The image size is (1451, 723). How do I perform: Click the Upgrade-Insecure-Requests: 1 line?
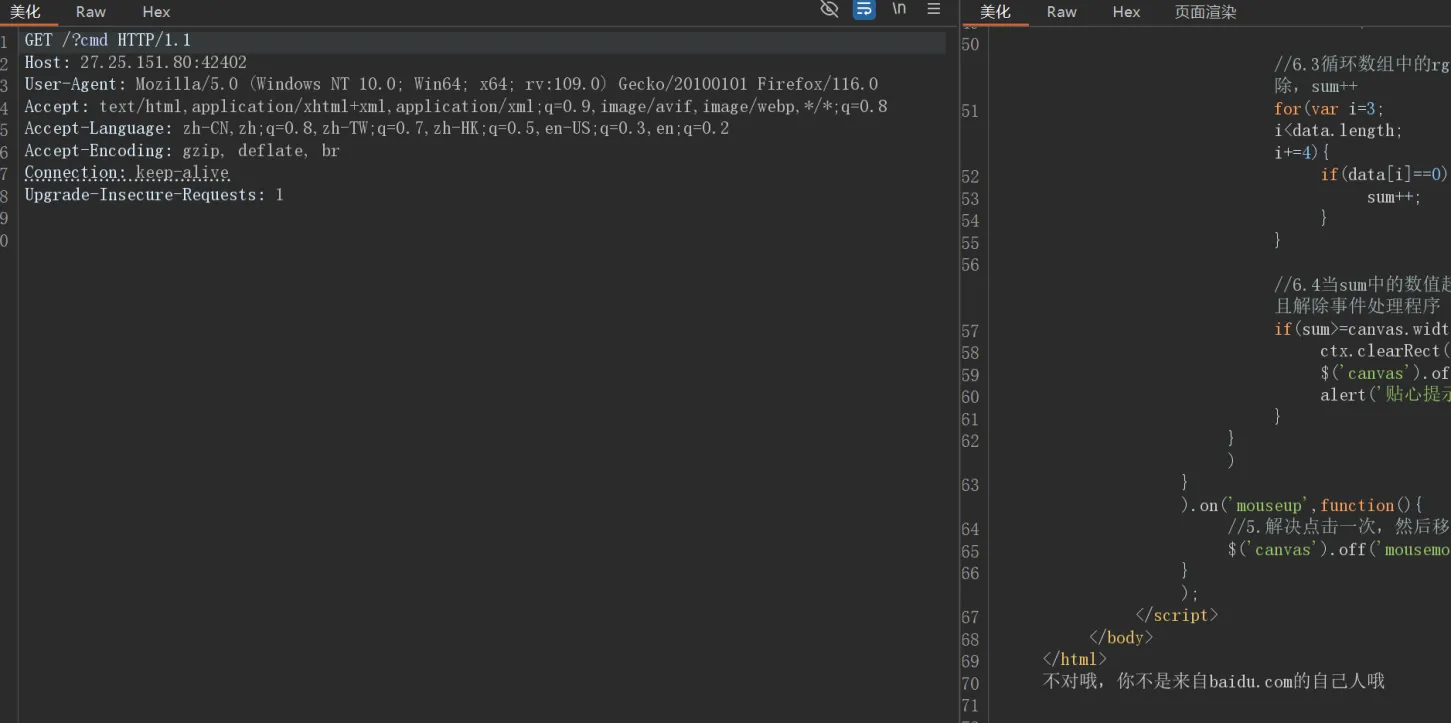point(154,194)
